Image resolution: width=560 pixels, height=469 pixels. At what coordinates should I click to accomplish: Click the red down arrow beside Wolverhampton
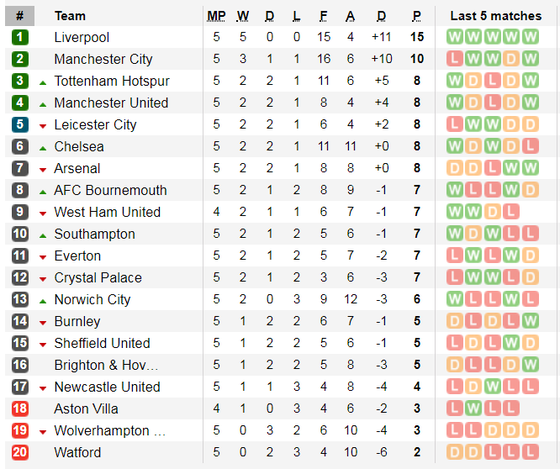click(x=43, y=432)
